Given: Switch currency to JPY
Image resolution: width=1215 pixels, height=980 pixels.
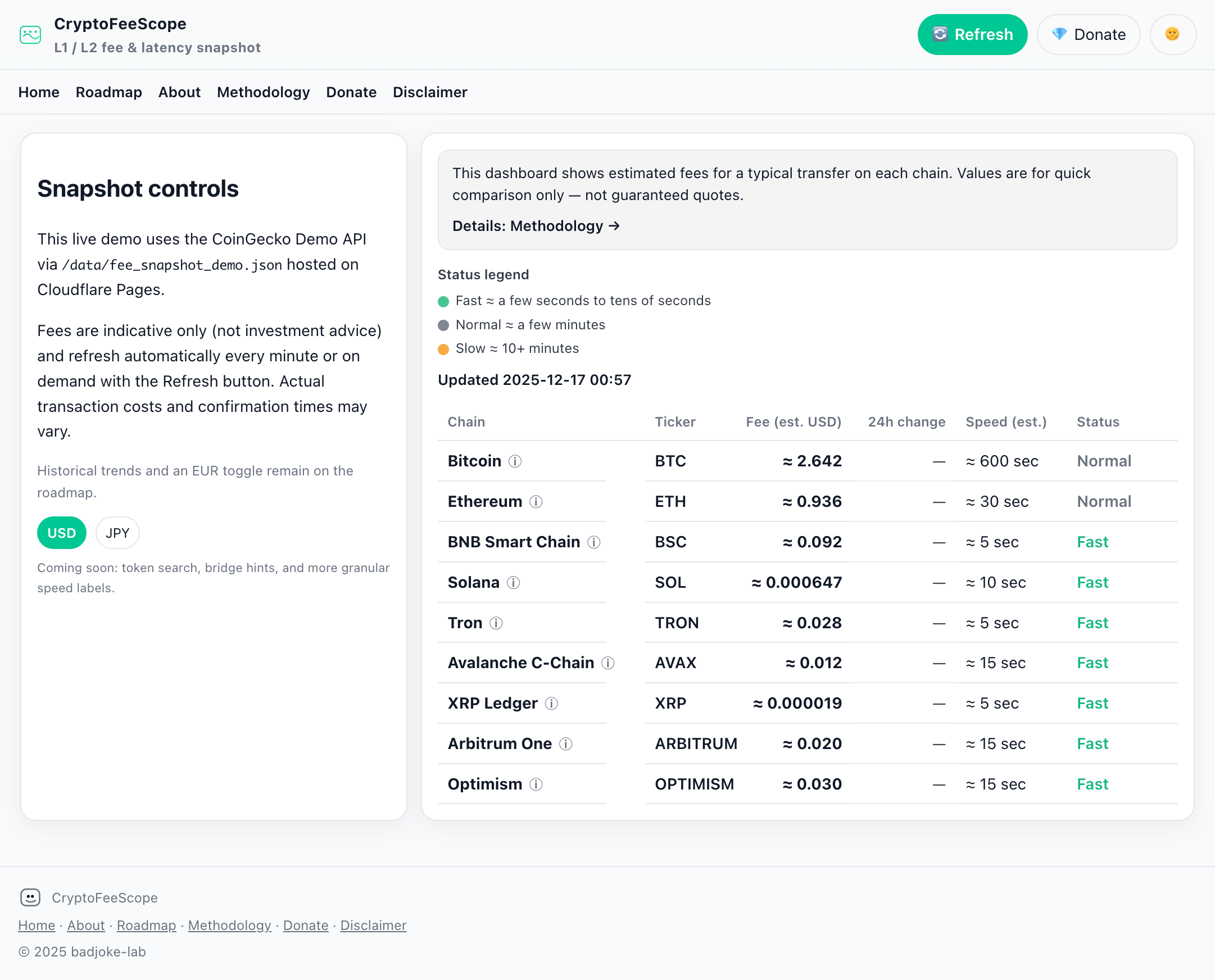Looking at the screenshot, I should point(117,533).
